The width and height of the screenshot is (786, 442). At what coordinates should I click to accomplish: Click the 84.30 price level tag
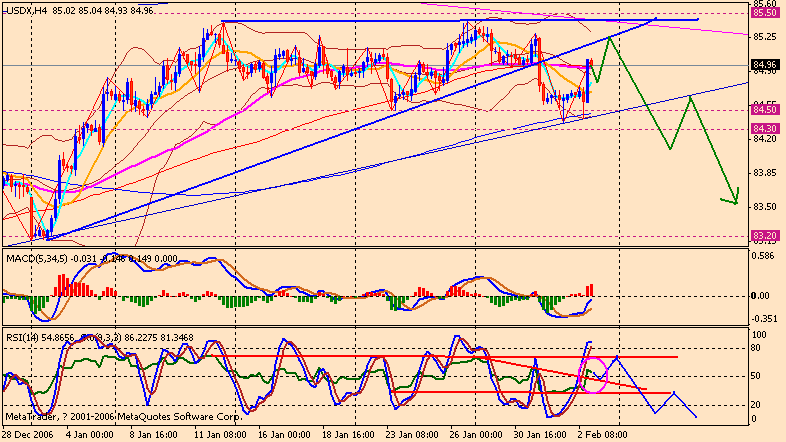pyautogui.click(x=765, y=128)
